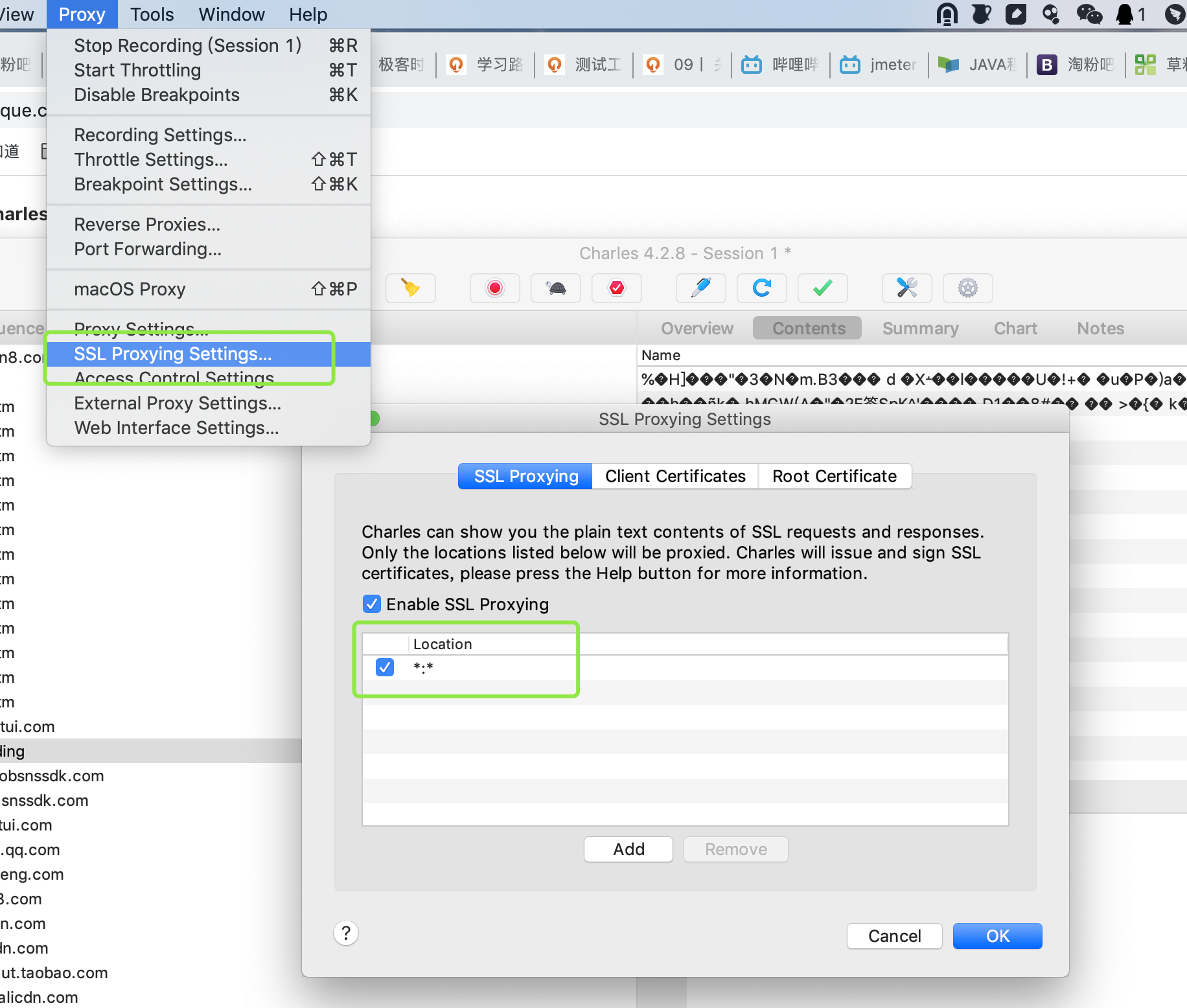Click the 测试工 bookmark icon
Screen dimensions: 1187x1008
click(x=555, y=65)
